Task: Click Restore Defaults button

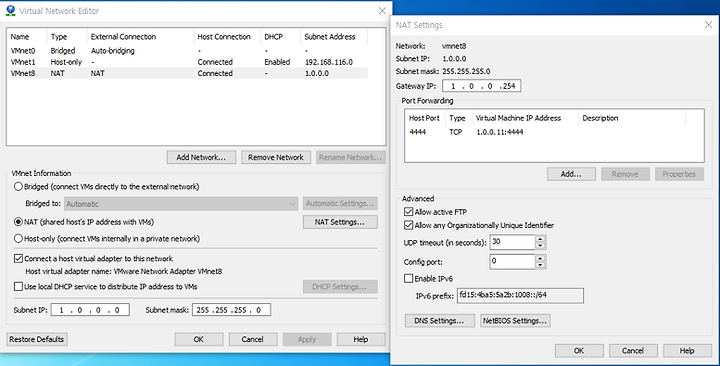Action: (x=37, y=339)
